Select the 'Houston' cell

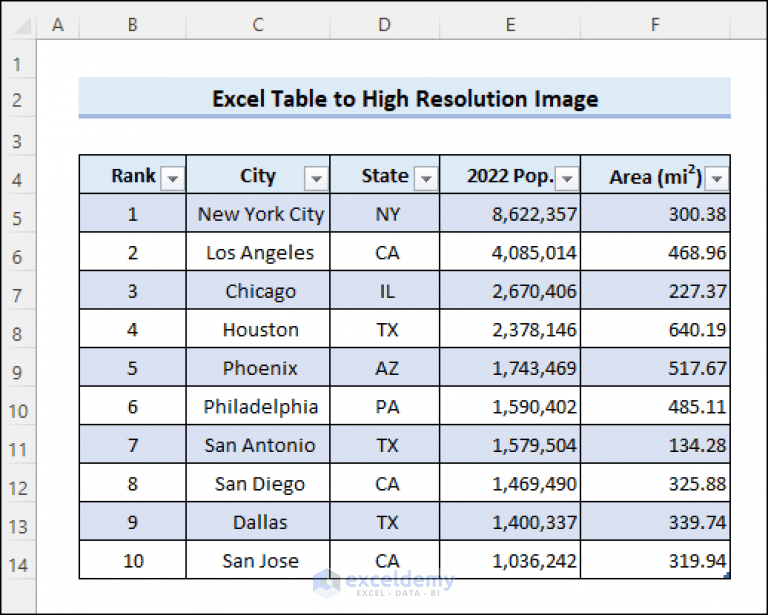pos(258,329)
